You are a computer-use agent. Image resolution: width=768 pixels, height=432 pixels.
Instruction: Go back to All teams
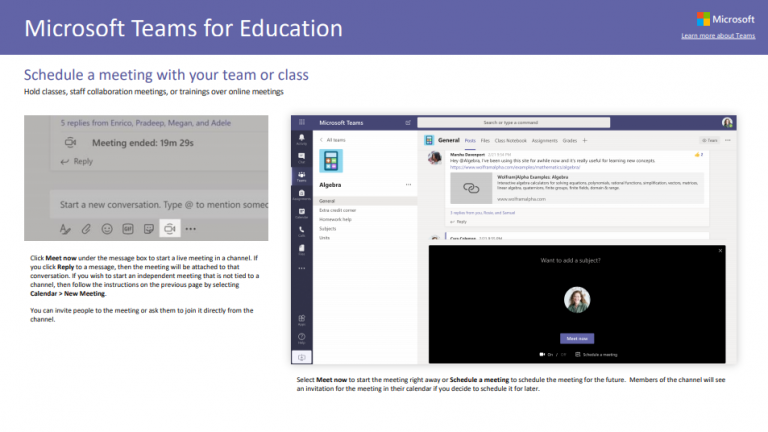333,140
